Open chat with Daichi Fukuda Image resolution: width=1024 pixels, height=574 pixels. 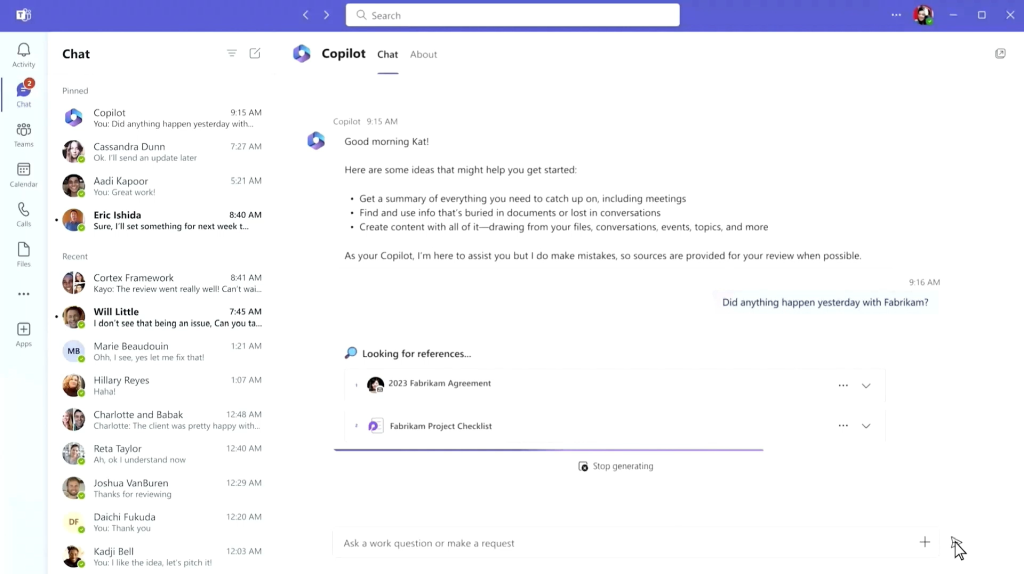point(161,522)
